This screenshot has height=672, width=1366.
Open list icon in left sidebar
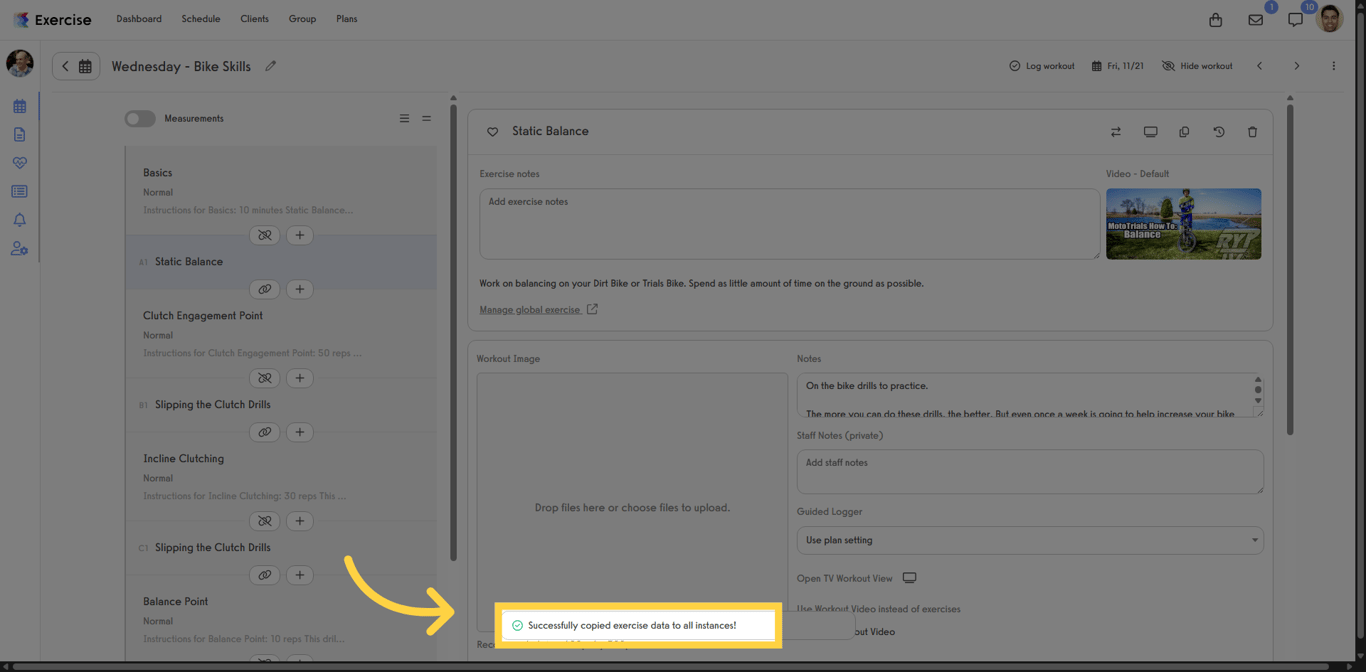19,191
